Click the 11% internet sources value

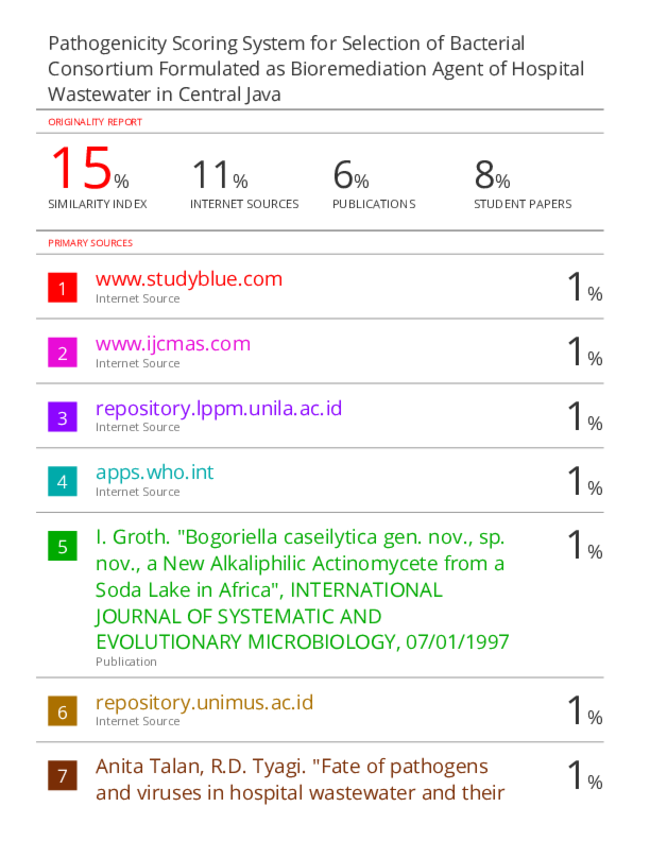click(x=219, y=175)
